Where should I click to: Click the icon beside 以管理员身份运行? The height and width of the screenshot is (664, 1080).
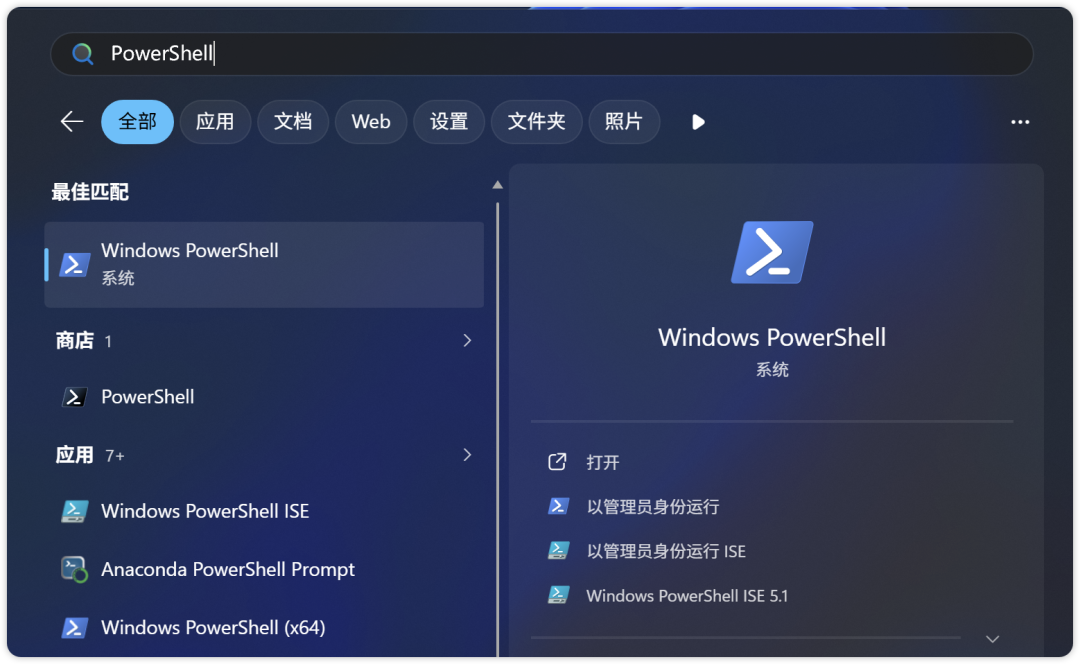[x=558, y=506]
